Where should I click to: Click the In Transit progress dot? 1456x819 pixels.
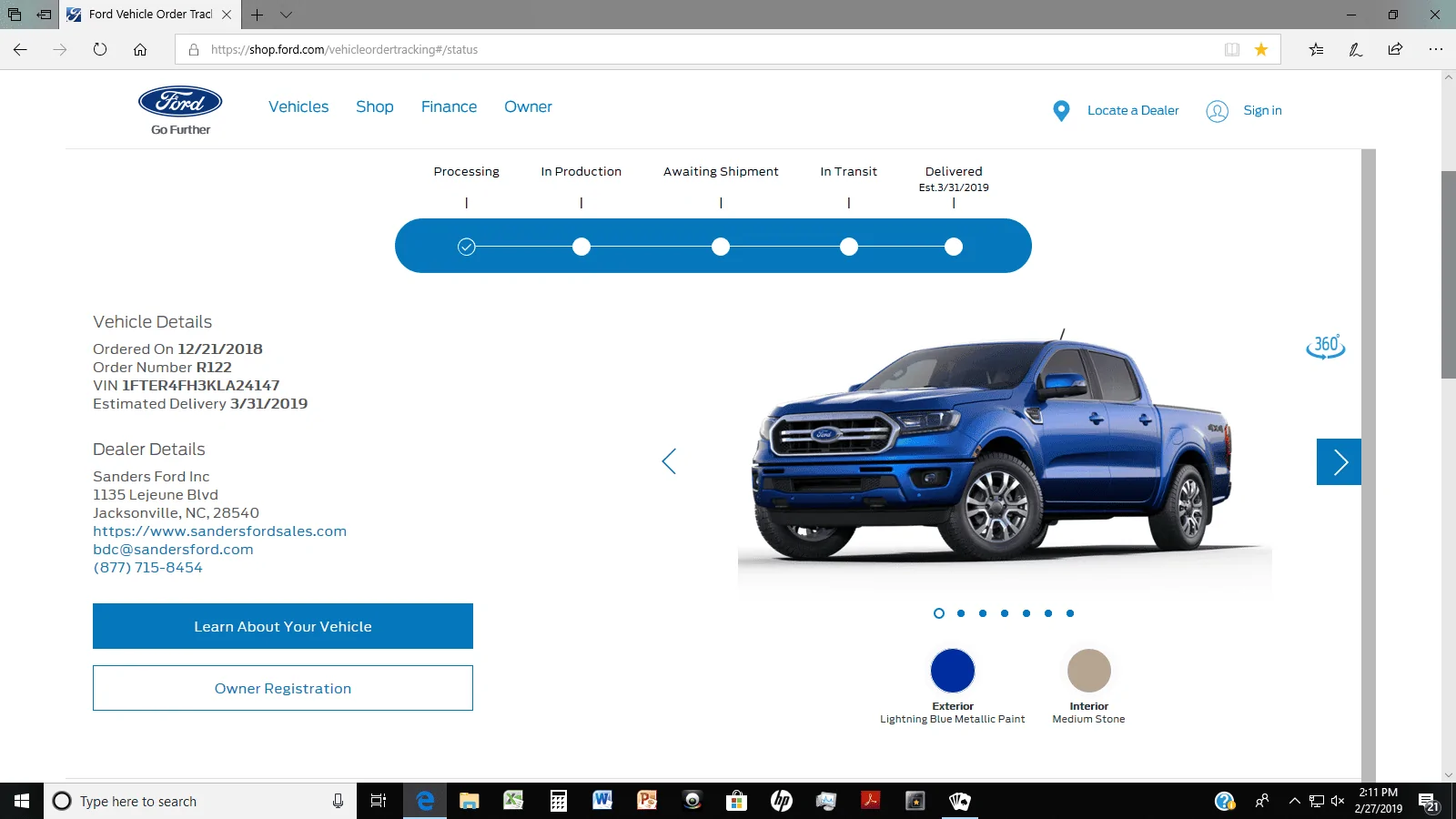(x=849, y=247)
